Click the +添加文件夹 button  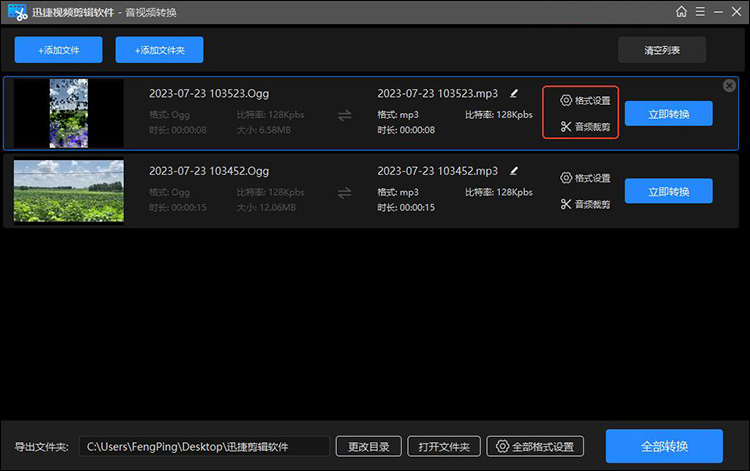(x=159, y=50)
